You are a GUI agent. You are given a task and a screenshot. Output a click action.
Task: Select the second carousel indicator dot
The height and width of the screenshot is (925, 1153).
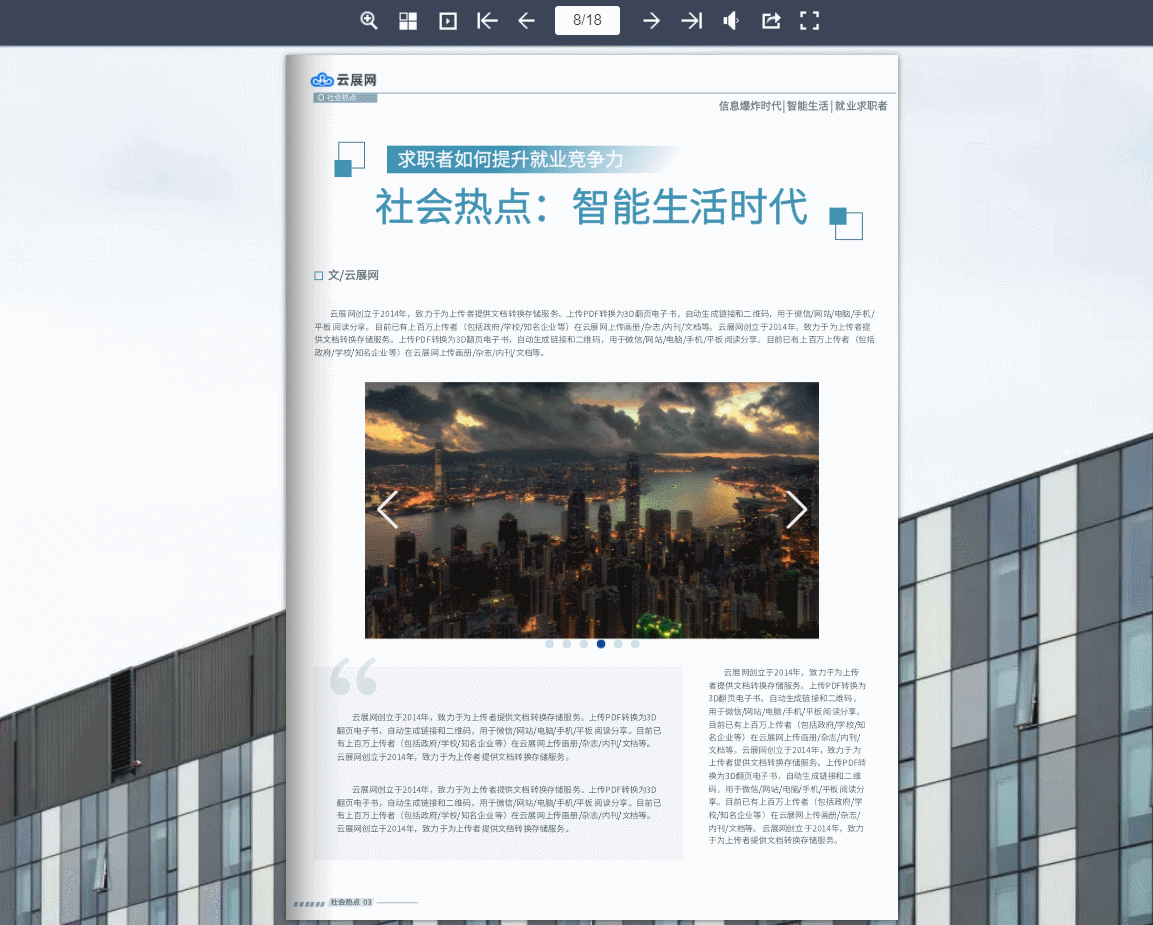coord(566,644)
